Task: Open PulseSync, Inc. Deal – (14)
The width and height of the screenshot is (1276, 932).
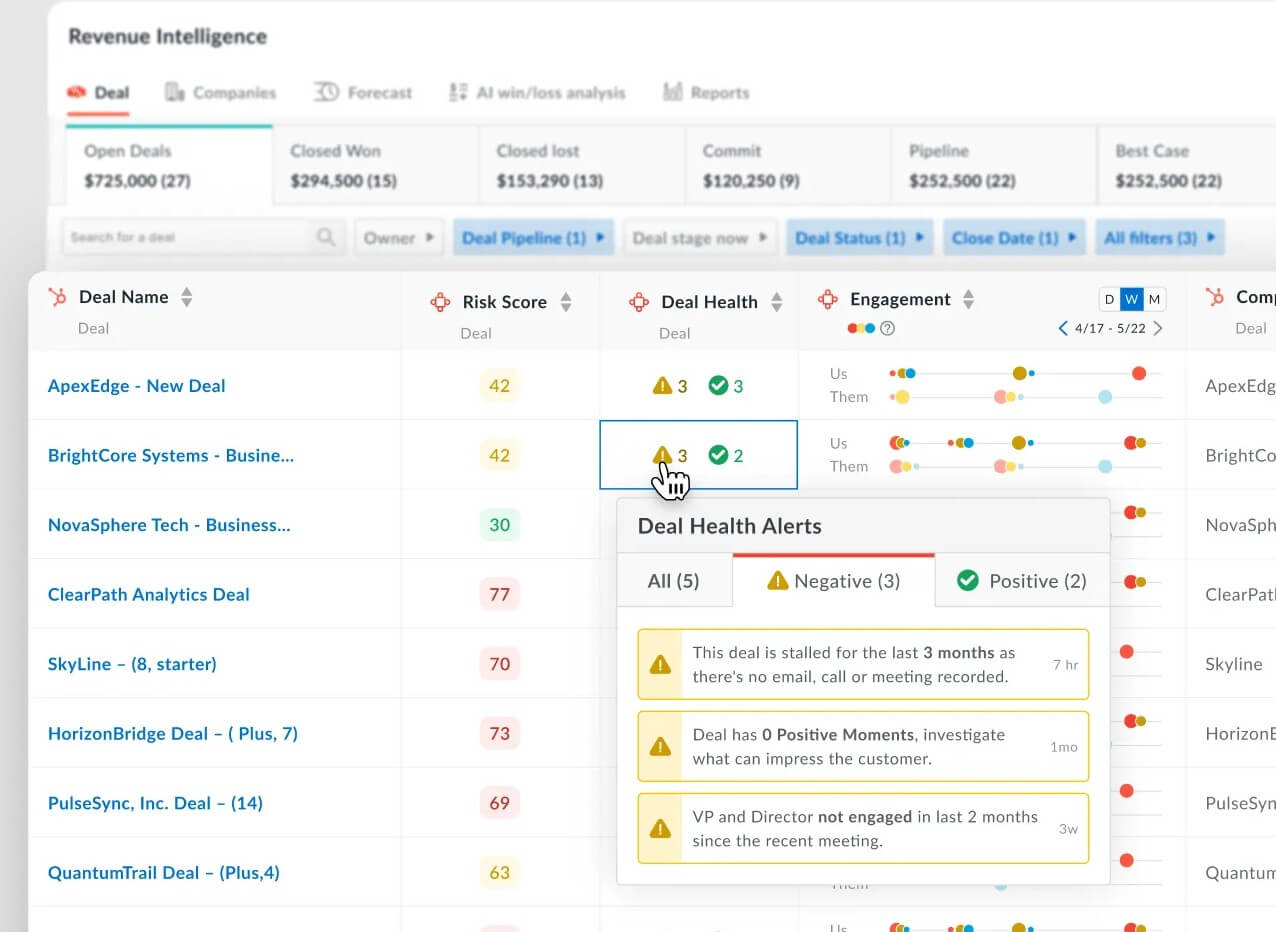Action: (155, 803)
